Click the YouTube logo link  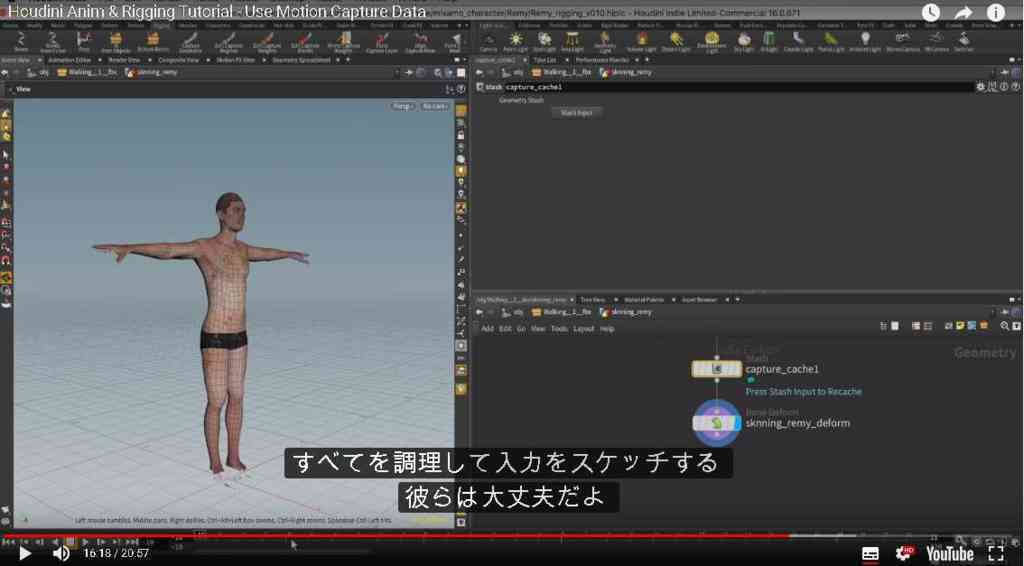point(950,554)
